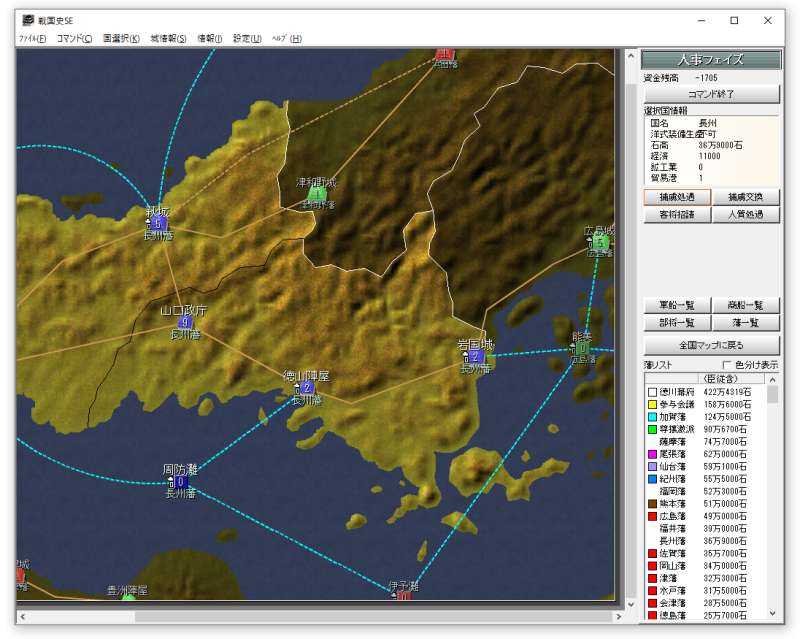Screen dimensions: 800x639
Task: Click the 客将招請 button
Action: pyautogui.click(x=677, y=214)
